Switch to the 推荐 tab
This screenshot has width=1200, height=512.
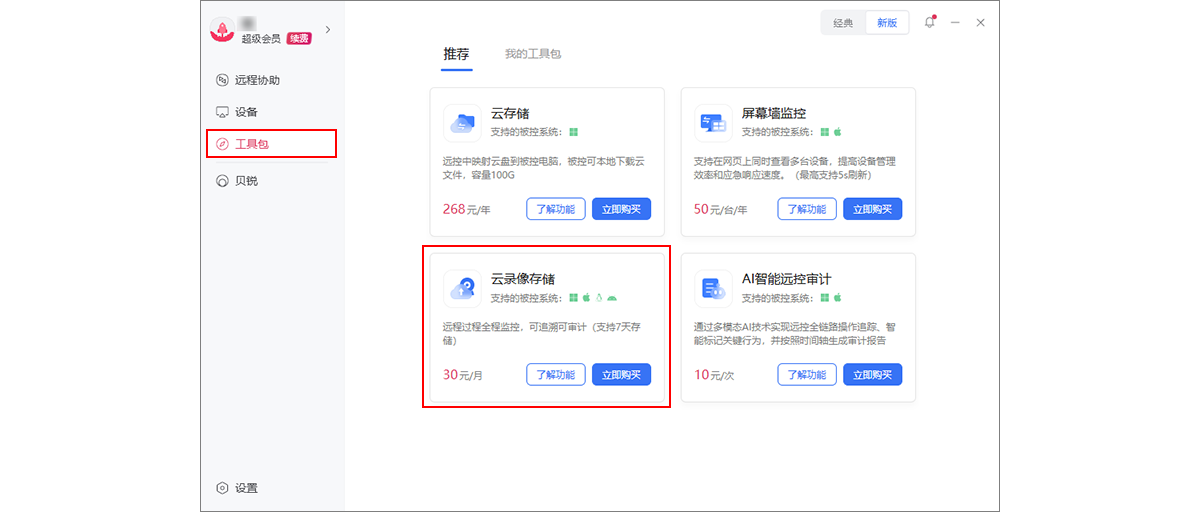[x=456, y=54]
